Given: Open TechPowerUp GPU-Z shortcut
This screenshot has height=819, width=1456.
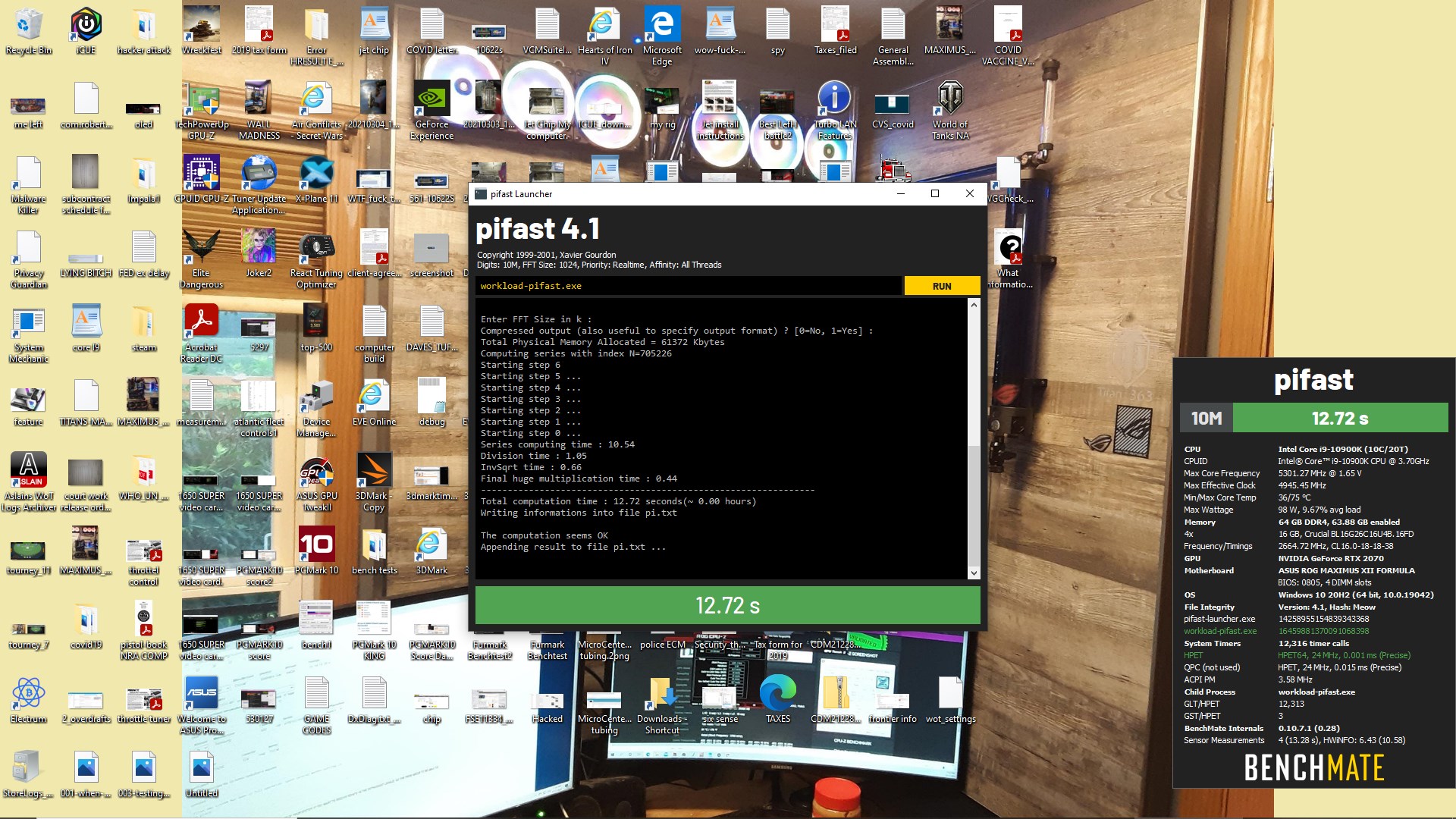Looking at the screenshot, I should pyautogui.click(x=202, y=111).
